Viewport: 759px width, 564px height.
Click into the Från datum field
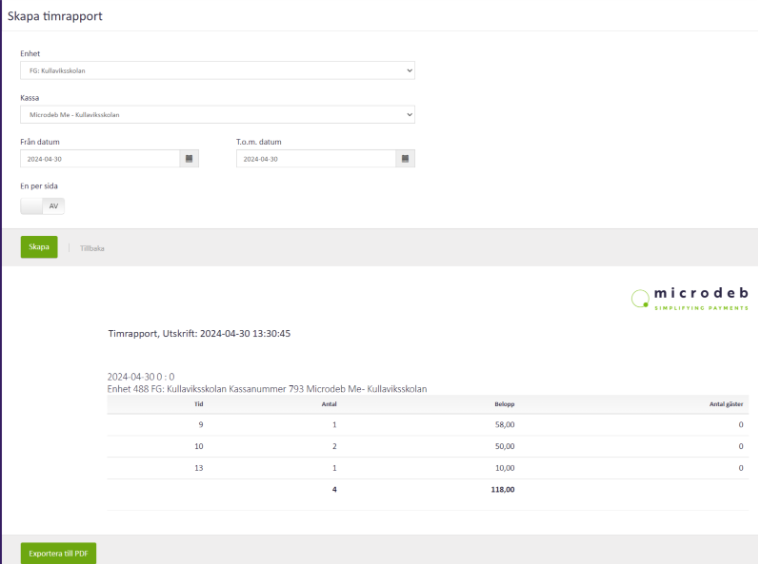(x=99, y=159)
